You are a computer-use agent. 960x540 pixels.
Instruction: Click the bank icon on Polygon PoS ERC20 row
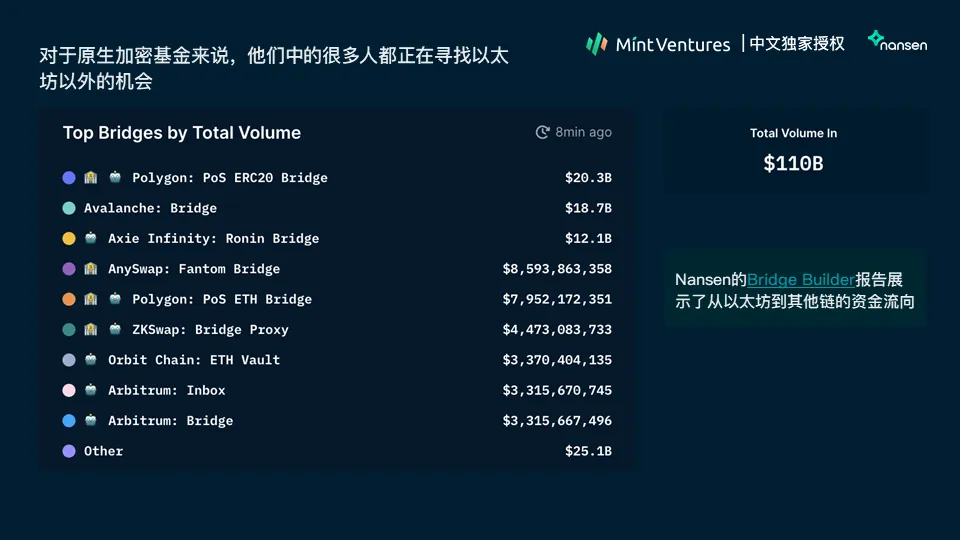tap(90, 178)
